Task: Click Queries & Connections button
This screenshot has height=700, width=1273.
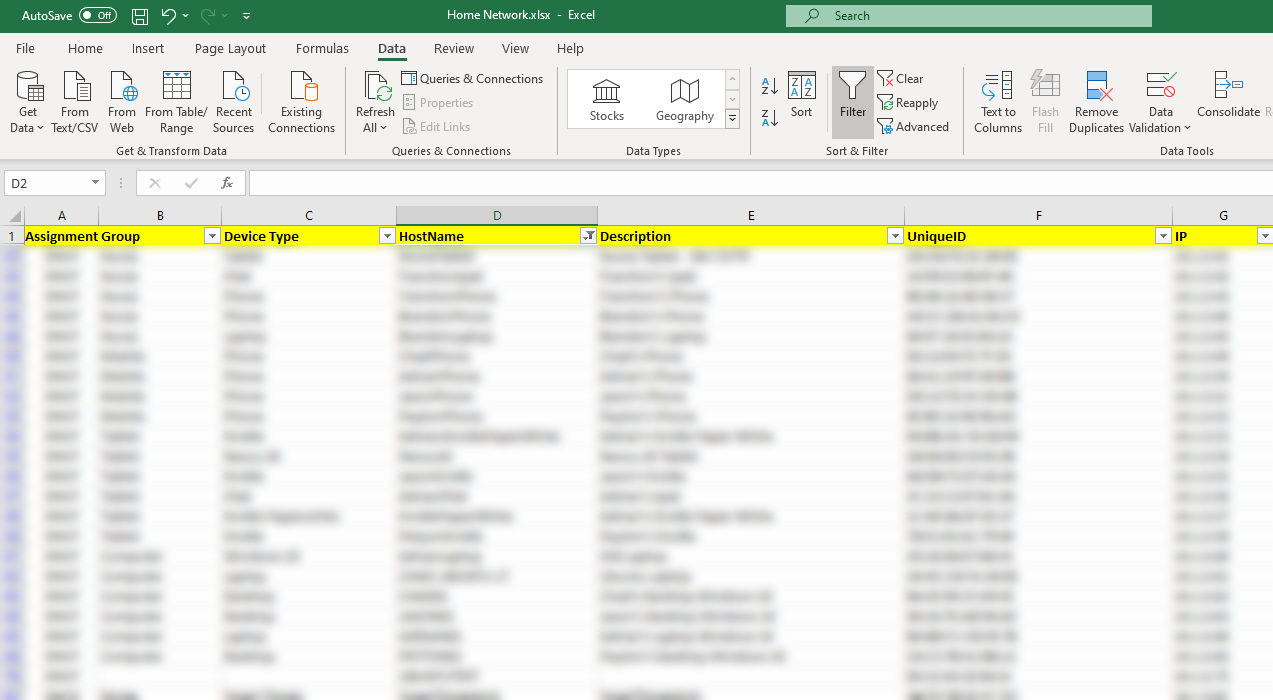Action: click(472, 79)
